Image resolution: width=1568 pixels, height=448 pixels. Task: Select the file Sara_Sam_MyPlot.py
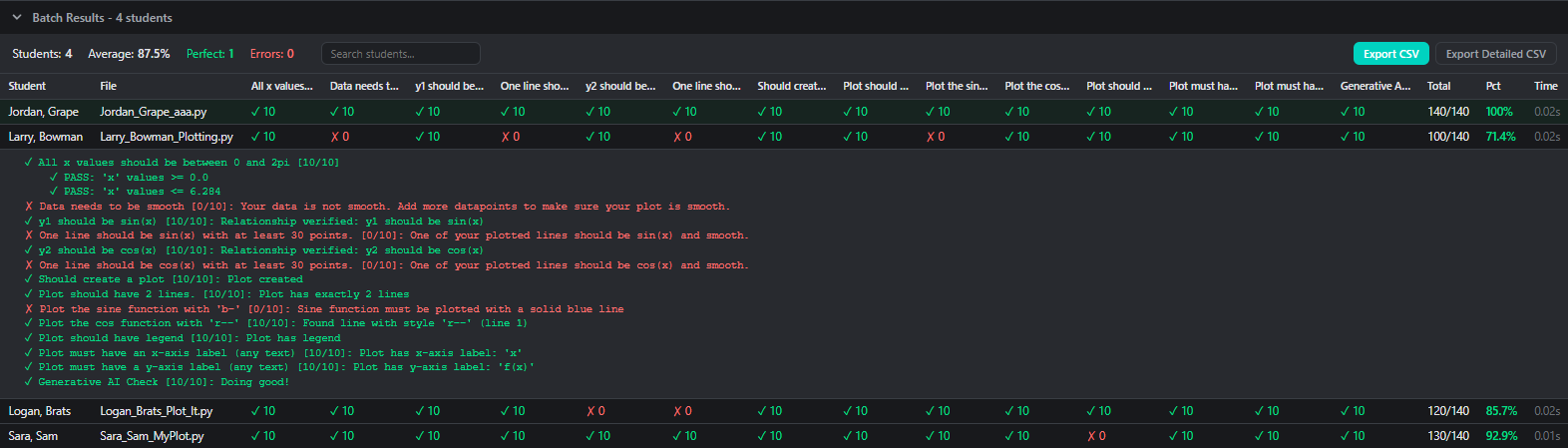point(152,436)
